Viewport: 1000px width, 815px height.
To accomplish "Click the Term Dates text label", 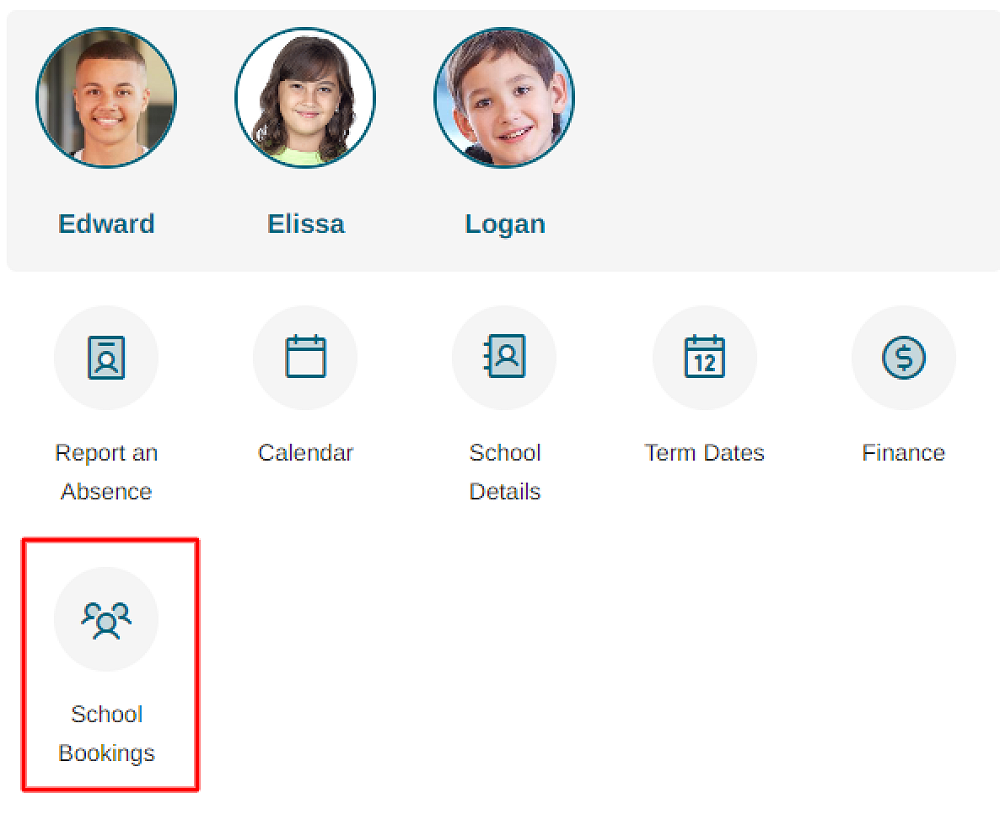I will (704, 453).
